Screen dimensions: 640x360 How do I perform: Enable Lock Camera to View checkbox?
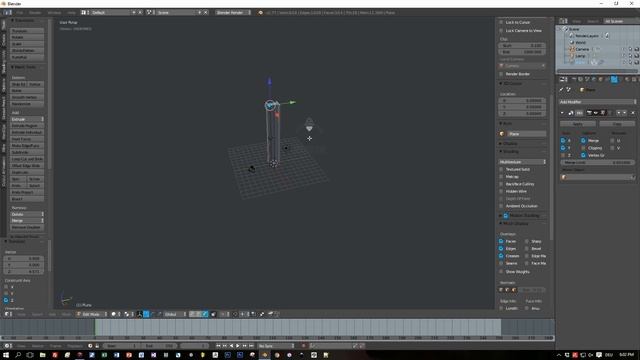click(501, 31)
